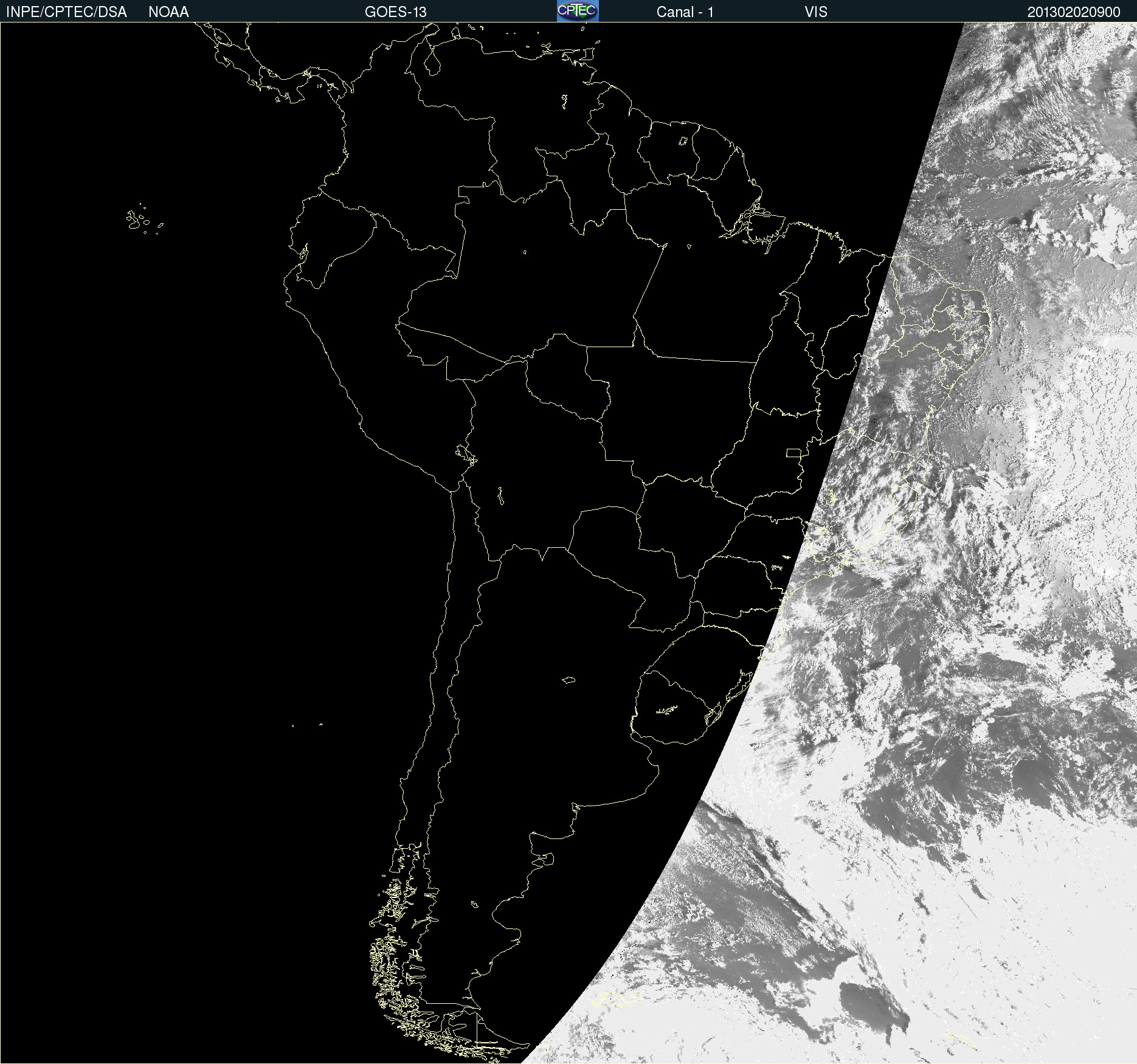Screen dimensions: 1137x1064
Task: Select the Mar Chiquita lake outline in Argentina
Action: click(x=568, y=680)
